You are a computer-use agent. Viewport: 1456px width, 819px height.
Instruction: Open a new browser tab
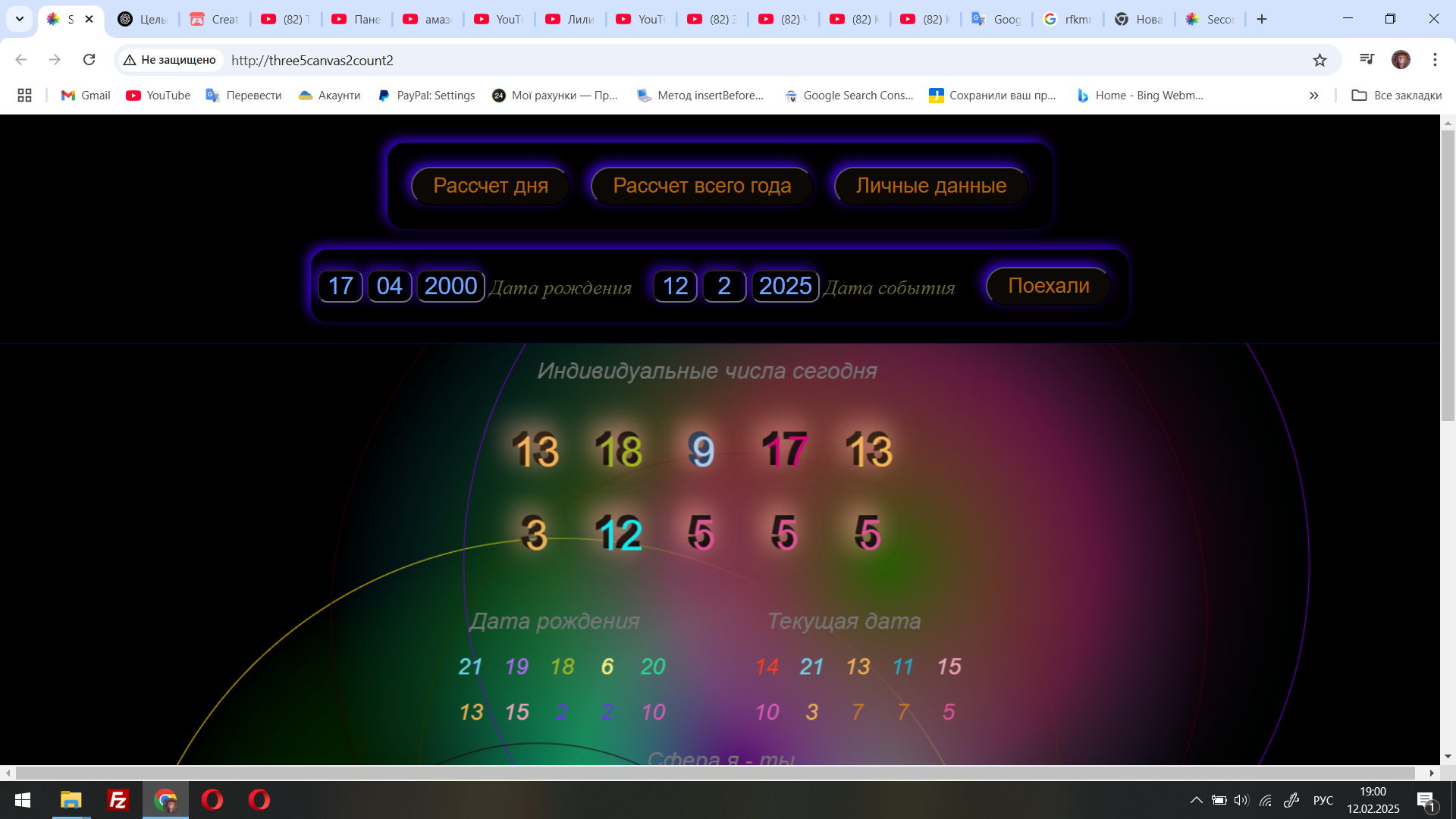coord(1262,19)
